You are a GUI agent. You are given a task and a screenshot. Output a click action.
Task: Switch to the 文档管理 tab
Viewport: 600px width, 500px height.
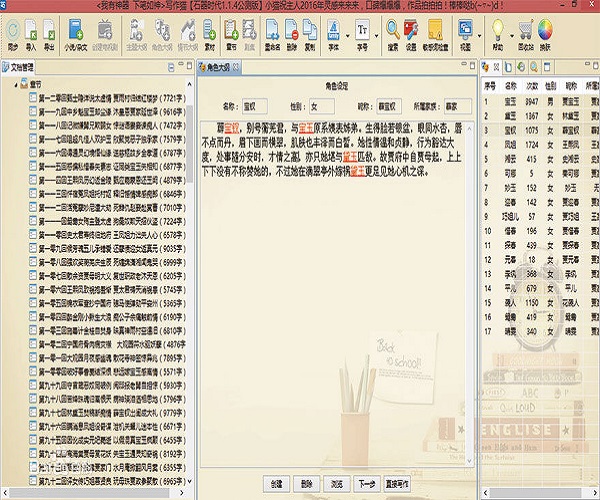click(x=18, y=67)
